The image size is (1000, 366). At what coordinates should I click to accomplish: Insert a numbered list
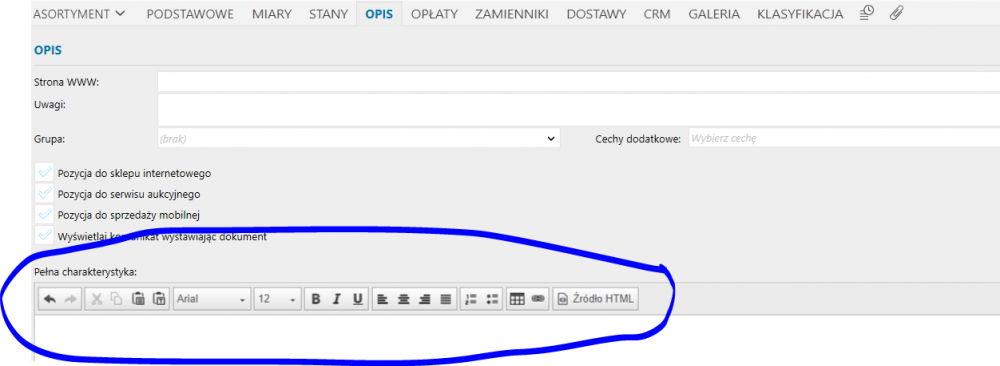coord(471,298)
